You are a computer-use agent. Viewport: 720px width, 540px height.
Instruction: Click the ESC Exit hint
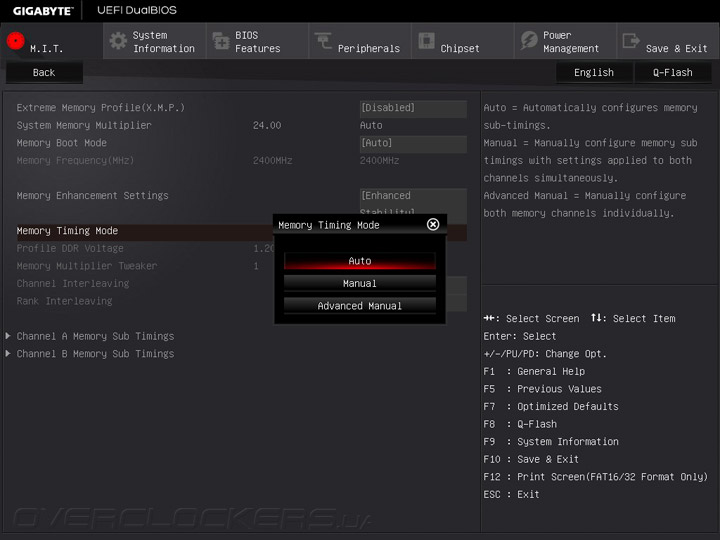[511, 495]
